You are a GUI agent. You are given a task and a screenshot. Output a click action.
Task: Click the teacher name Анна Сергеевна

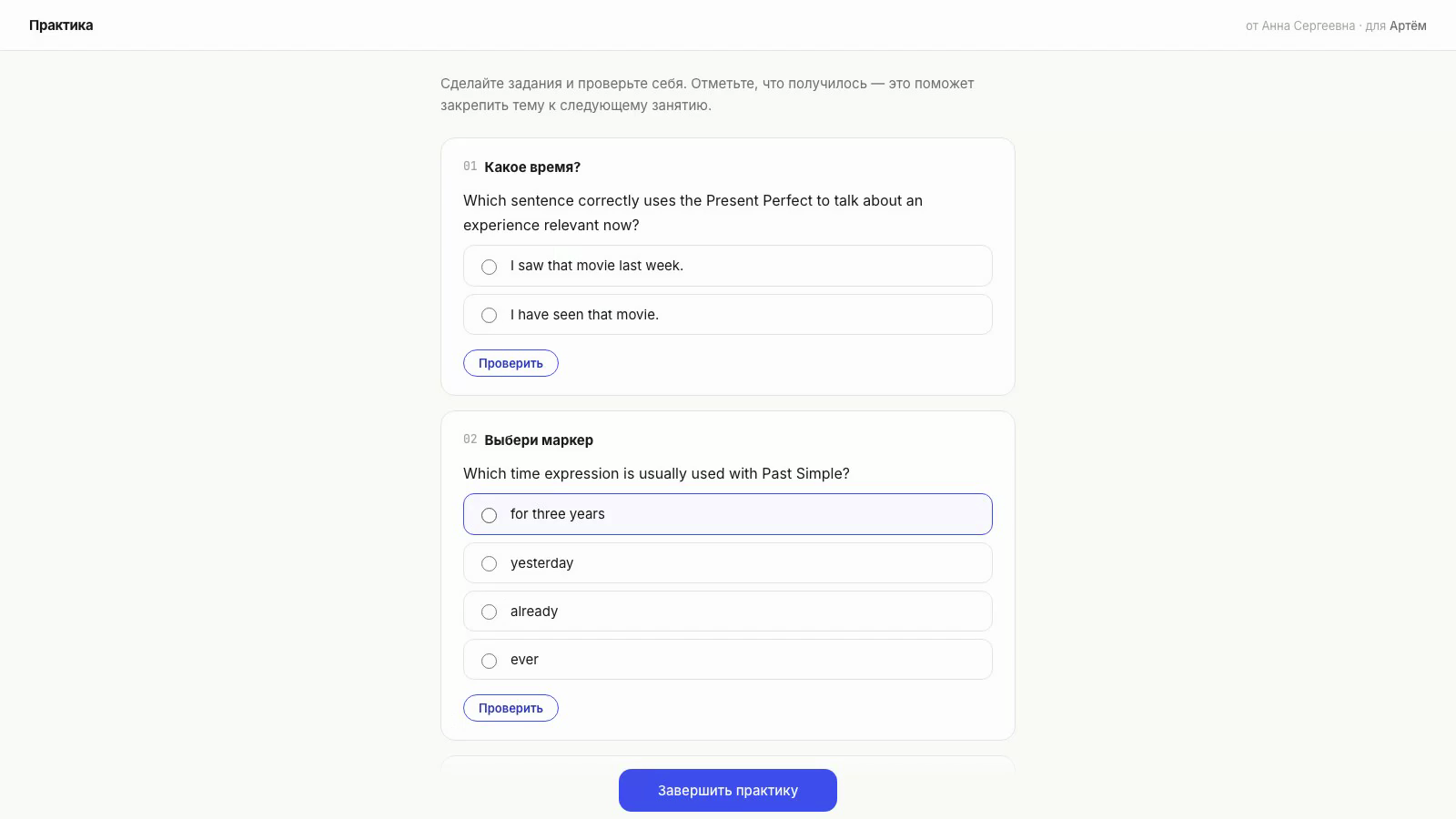click(x=1308, y=25)
